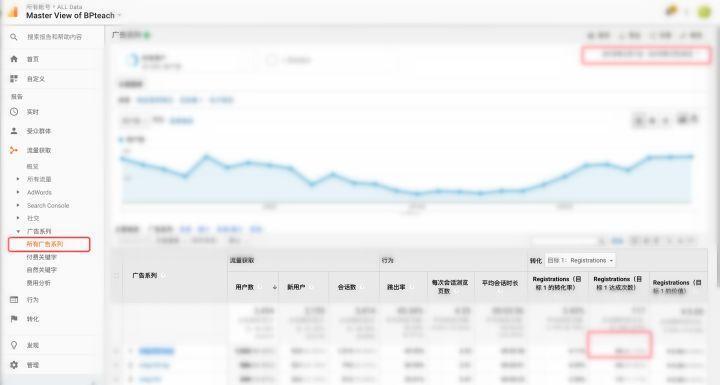
Task: Open the Master View of BPteach selector
Action: (73, 15)
